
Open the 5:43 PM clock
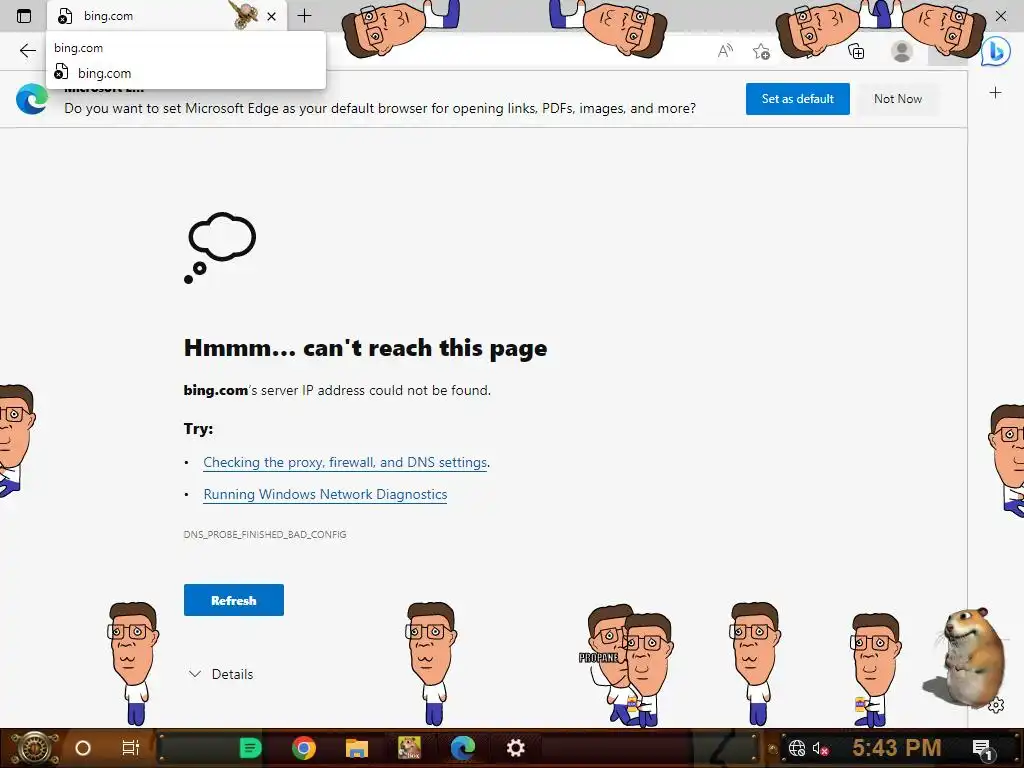(x=897, y=748)
